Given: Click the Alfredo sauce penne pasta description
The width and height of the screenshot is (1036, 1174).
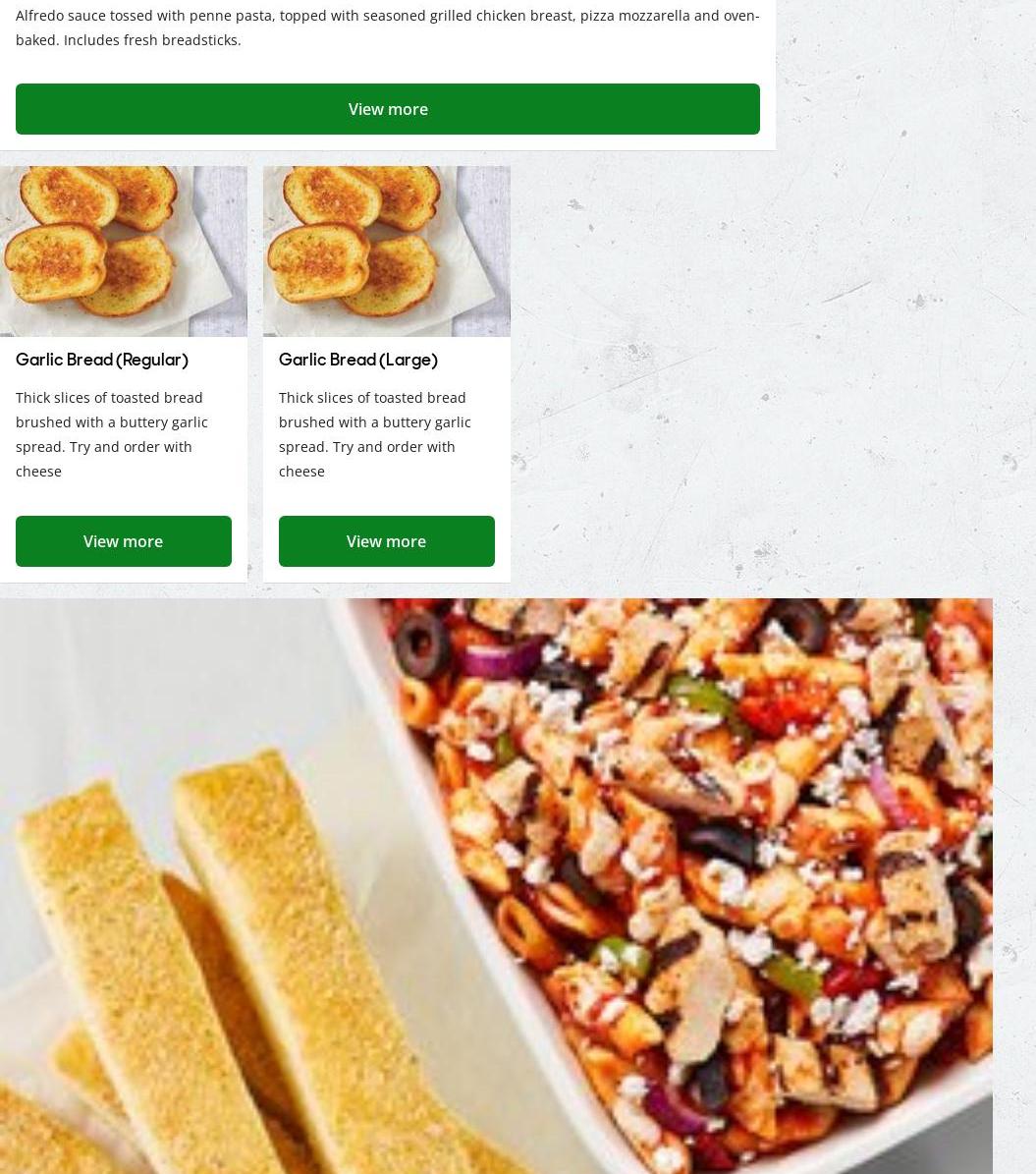Looking at the screenshot, I should 388,28.
